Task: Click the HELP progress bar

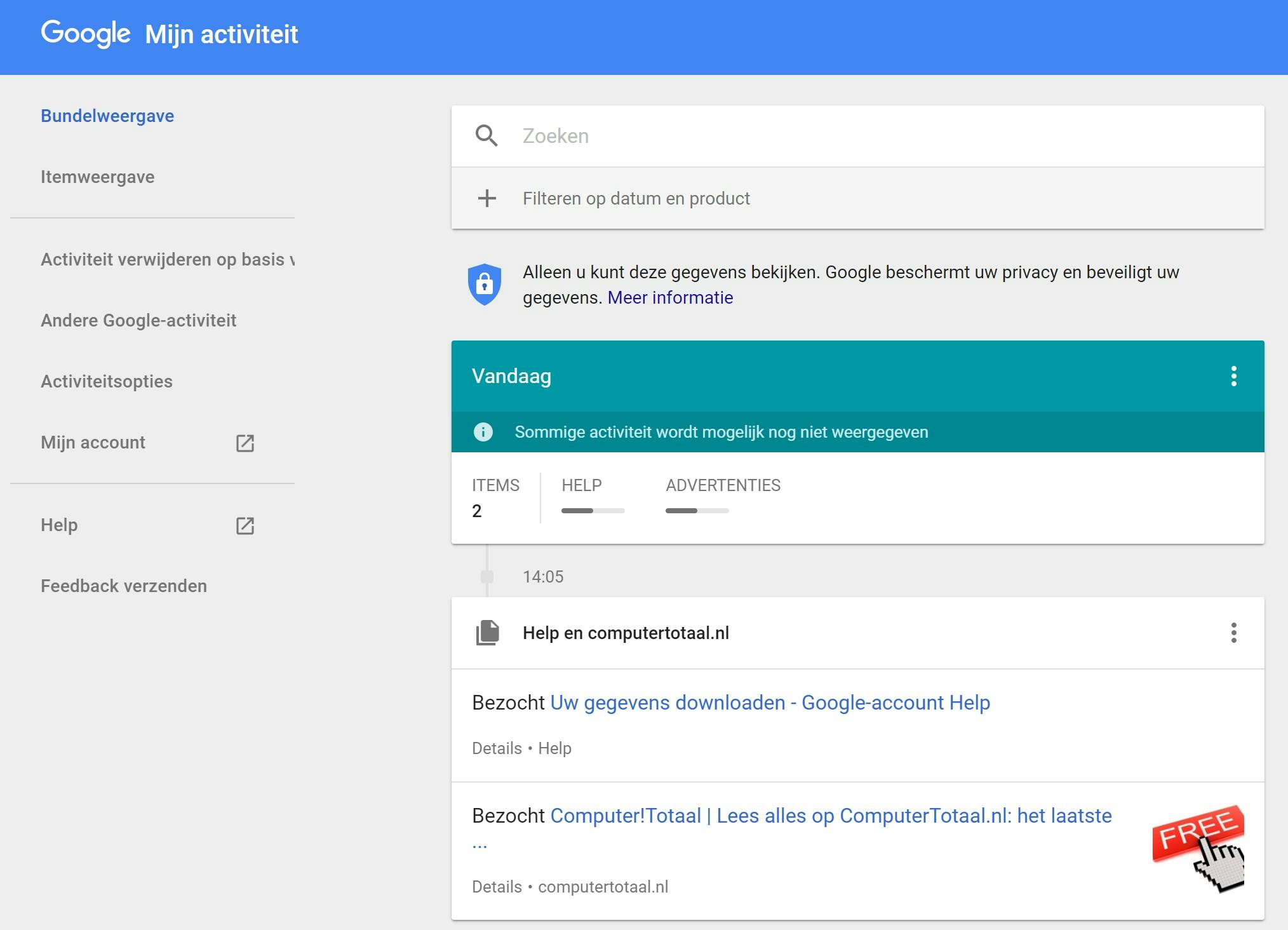Action: 593,510
